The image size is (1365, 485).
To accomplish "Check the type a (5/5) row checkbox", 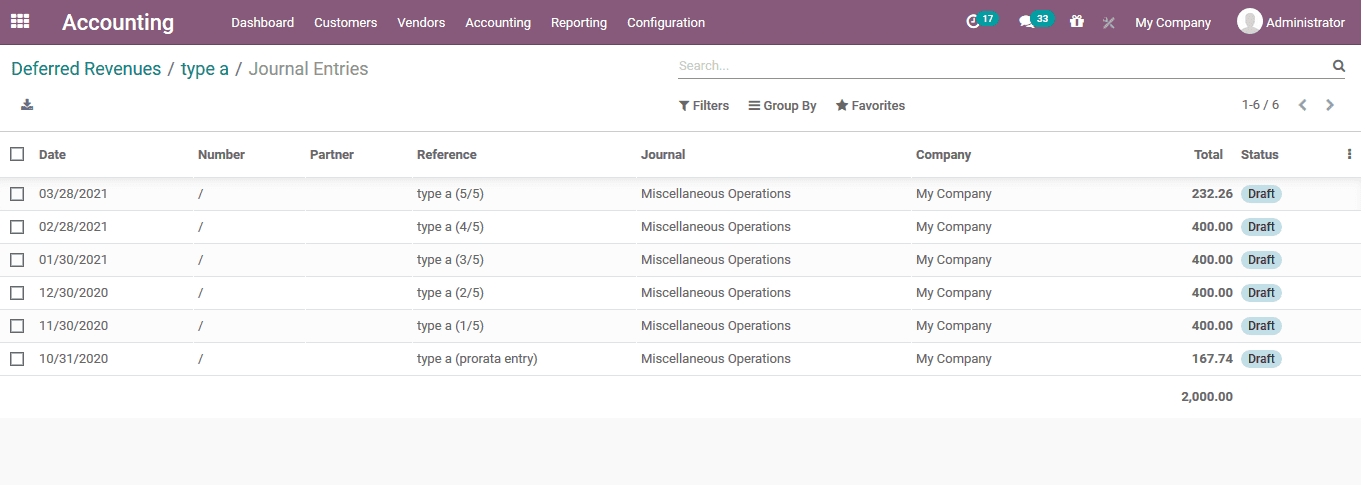I will 17,194.
